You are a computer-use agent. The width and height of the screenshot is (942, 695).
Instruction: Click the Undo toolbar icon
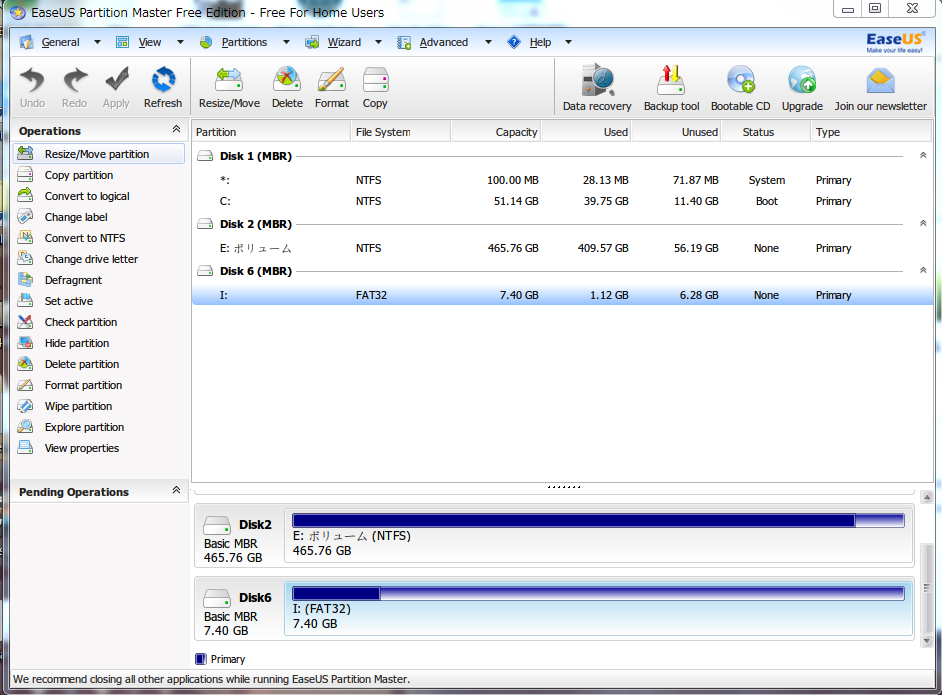pos(32,87)
